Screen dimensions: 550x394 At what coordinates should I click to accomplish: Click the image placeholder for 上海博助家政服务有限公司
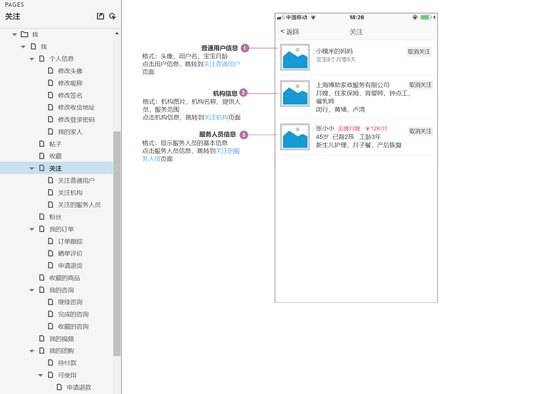pos(295,93)
